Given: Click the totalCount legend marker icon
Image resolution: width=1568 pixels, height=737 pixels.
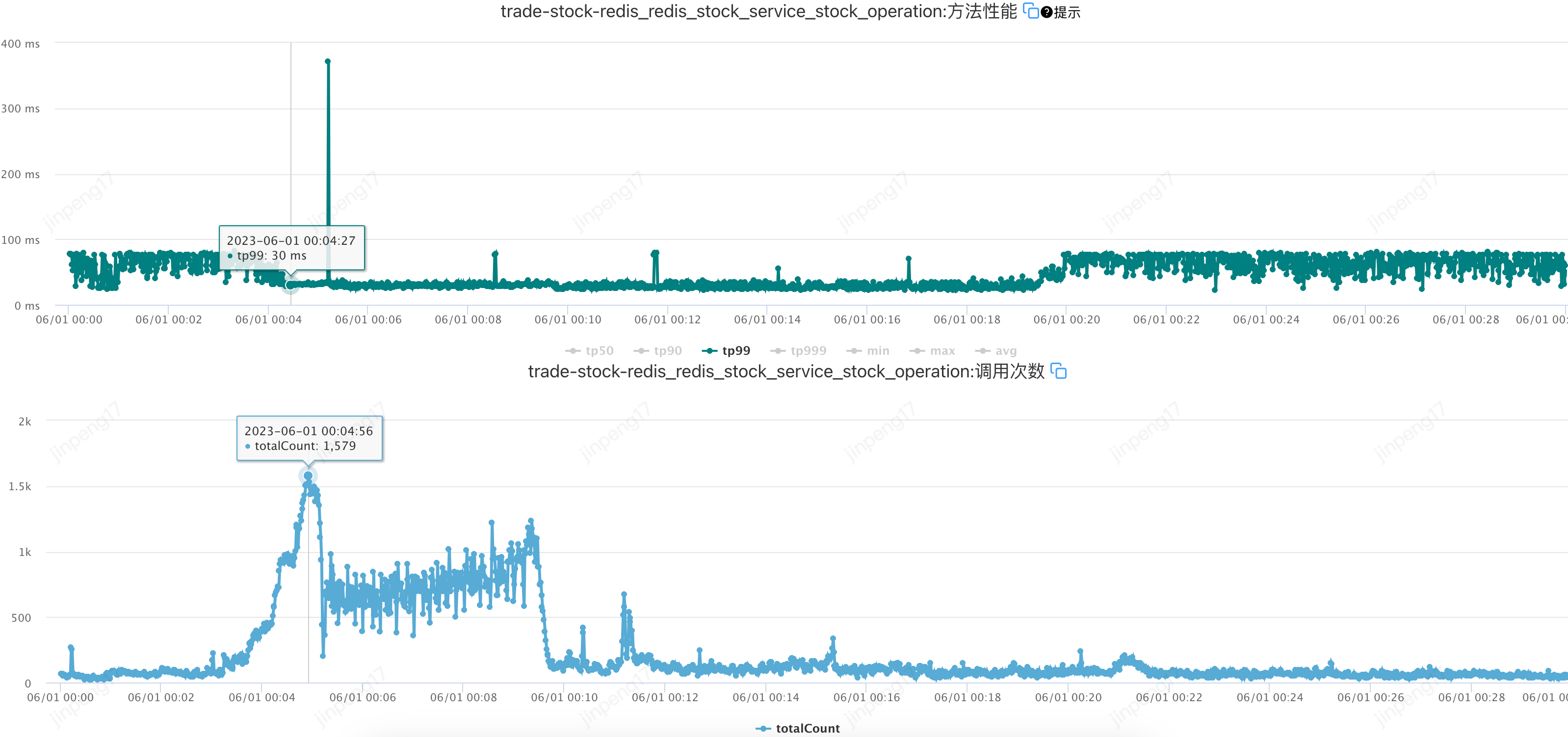Looking at the screenshot, I should pos(763,729).
